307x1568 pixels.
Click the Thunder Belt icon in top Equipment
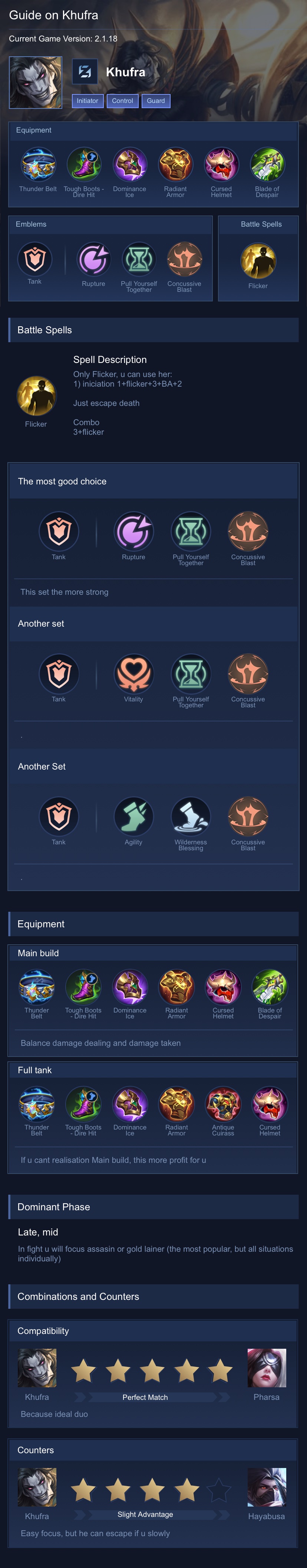pyautogui.click(x=39, y=165)
